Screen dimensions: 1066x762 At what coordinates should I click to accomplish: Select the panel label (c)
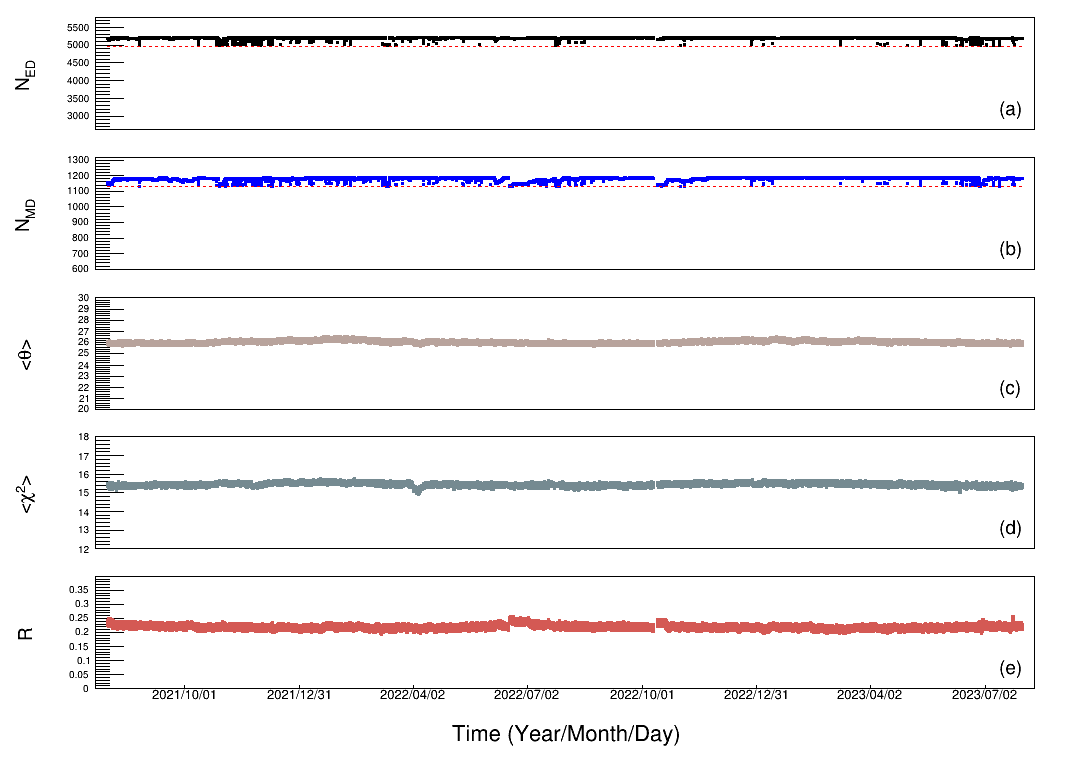(x=1010, y=388)
